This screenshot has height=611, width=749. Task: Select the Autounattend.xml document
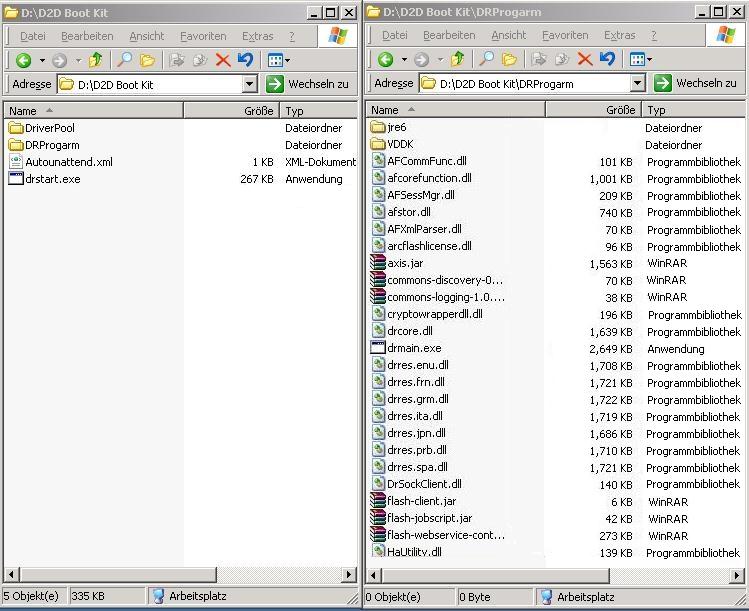pos(68,162)
